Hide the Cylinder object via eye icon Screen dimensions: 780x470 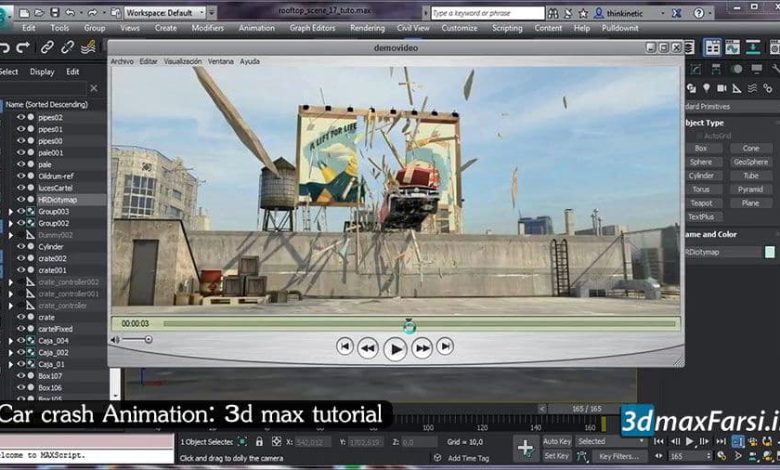[x=21, y=246]
